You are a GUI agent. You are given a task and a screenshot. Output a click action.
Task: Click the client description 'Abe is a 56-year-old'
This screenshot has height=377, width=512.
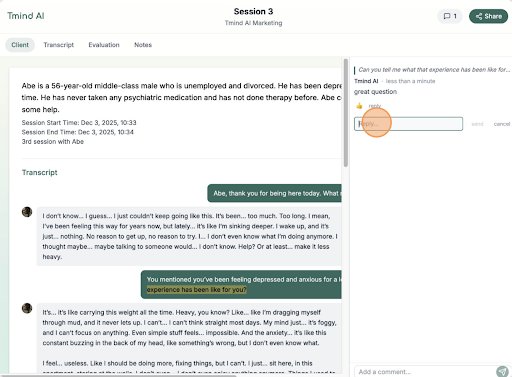tap(182, 98)
